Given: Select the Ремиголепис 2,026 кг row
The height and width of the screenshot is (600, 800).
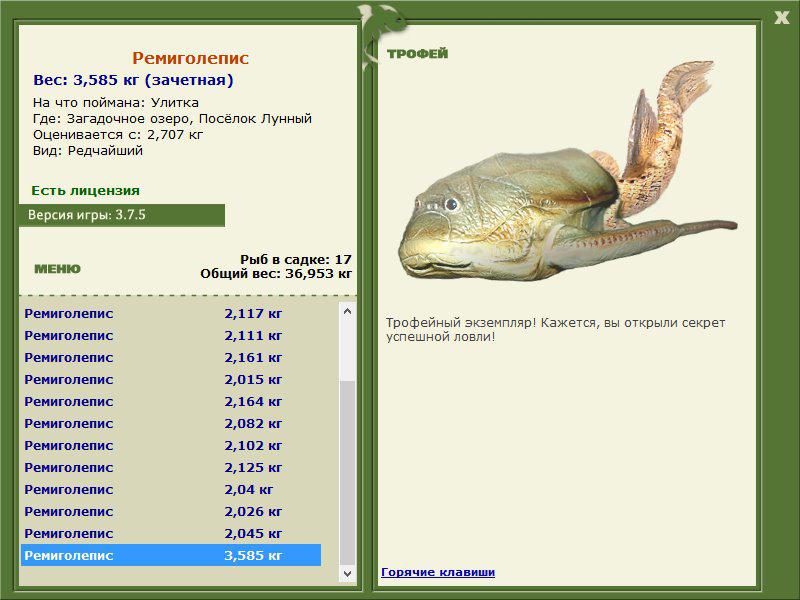Looking at the screenshot, I should click(171, 511).
